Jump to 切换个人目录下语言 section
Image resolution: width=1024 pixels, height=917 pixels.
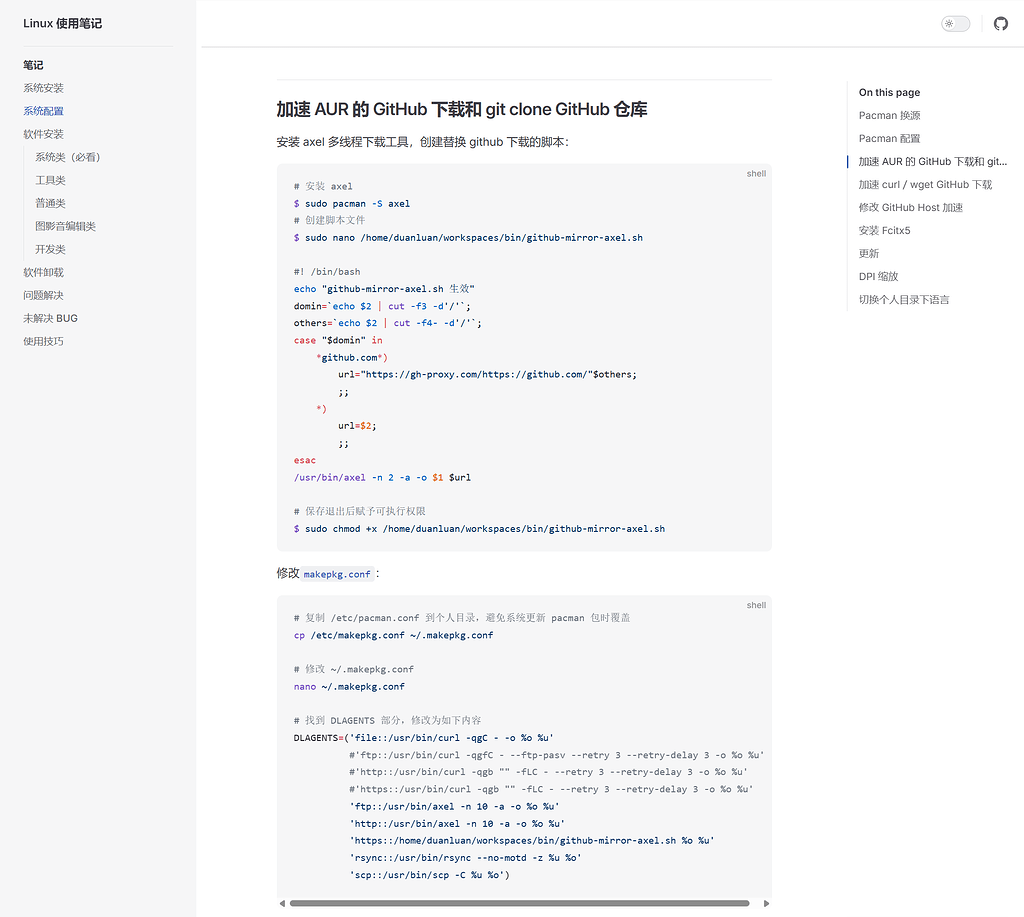tap(904, 300)
